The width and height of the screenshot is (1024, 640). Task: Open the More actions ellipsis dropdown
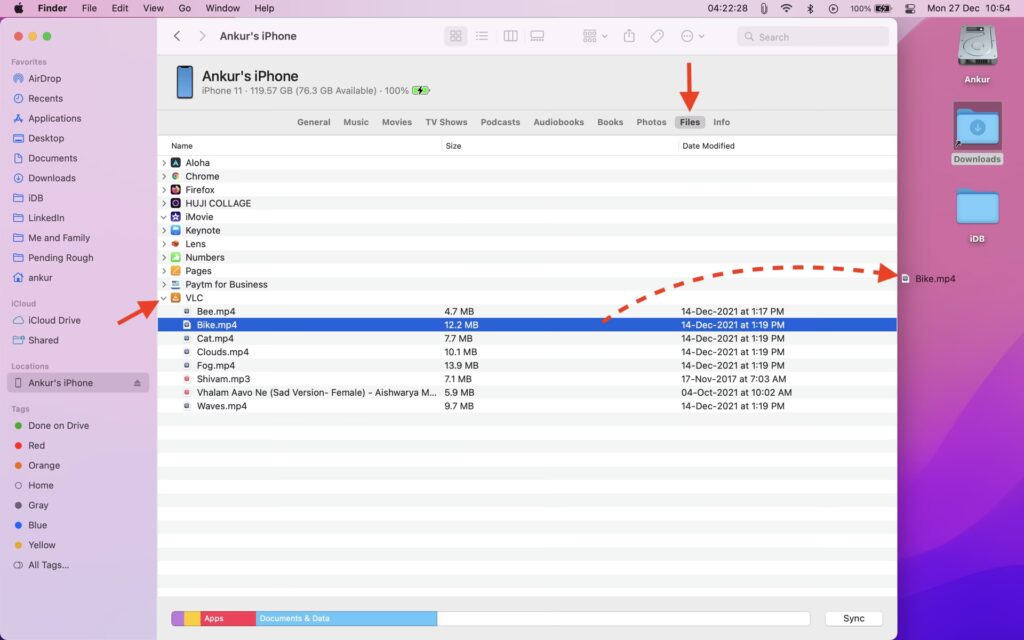click(x=692, y=36)
